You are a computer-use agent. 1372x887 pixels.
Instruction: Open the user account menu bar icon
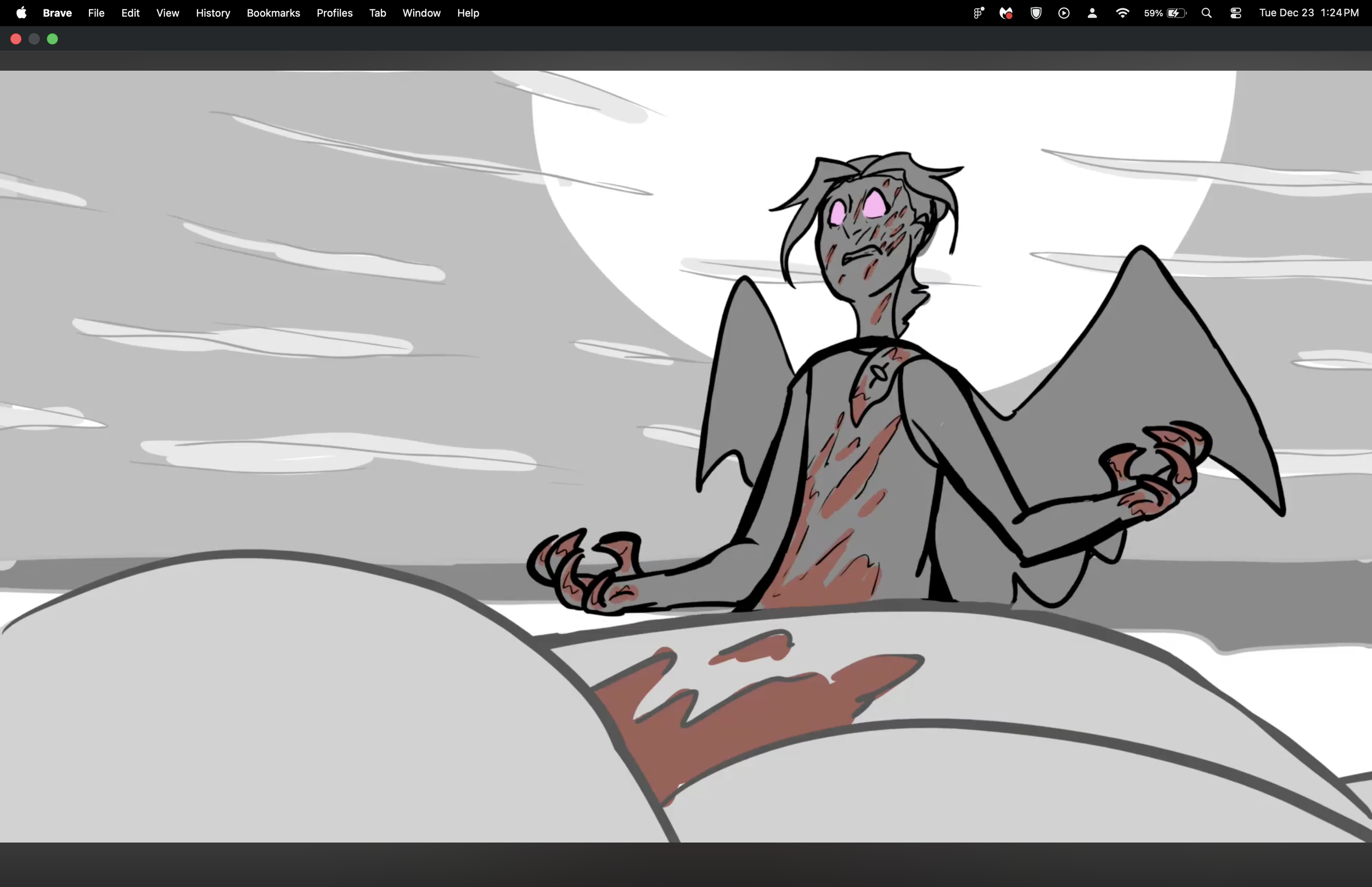click(1092, 13)
